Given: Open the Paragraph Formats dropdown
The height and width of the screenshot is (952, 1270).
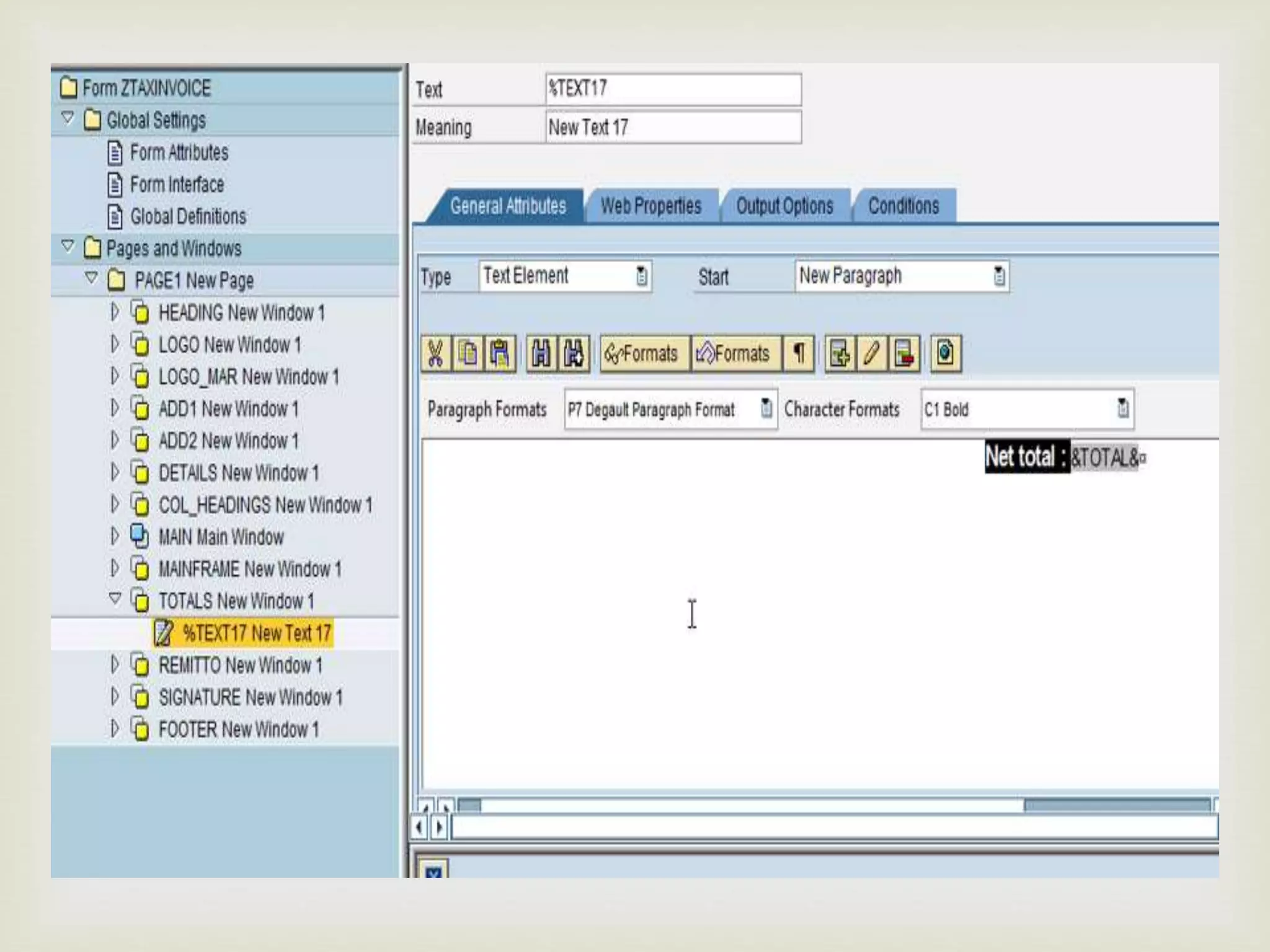Looking at the screenshot, I should point(766,408).
